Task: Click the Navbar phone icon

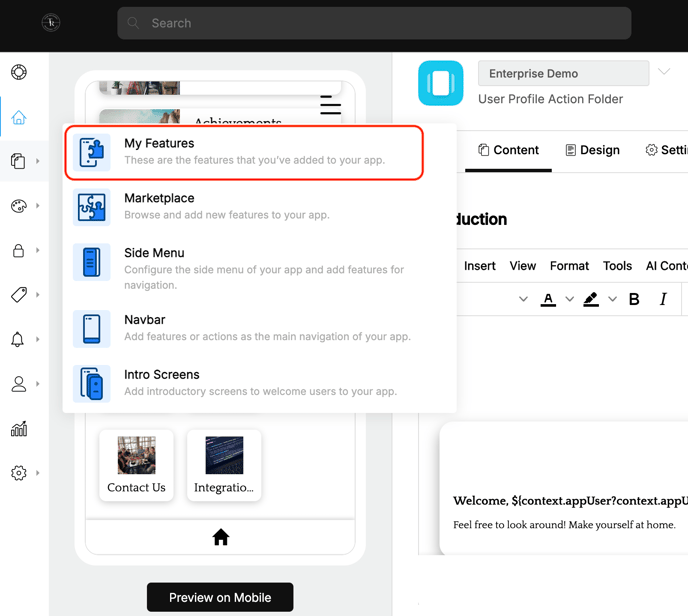Action: coord(92,329)
